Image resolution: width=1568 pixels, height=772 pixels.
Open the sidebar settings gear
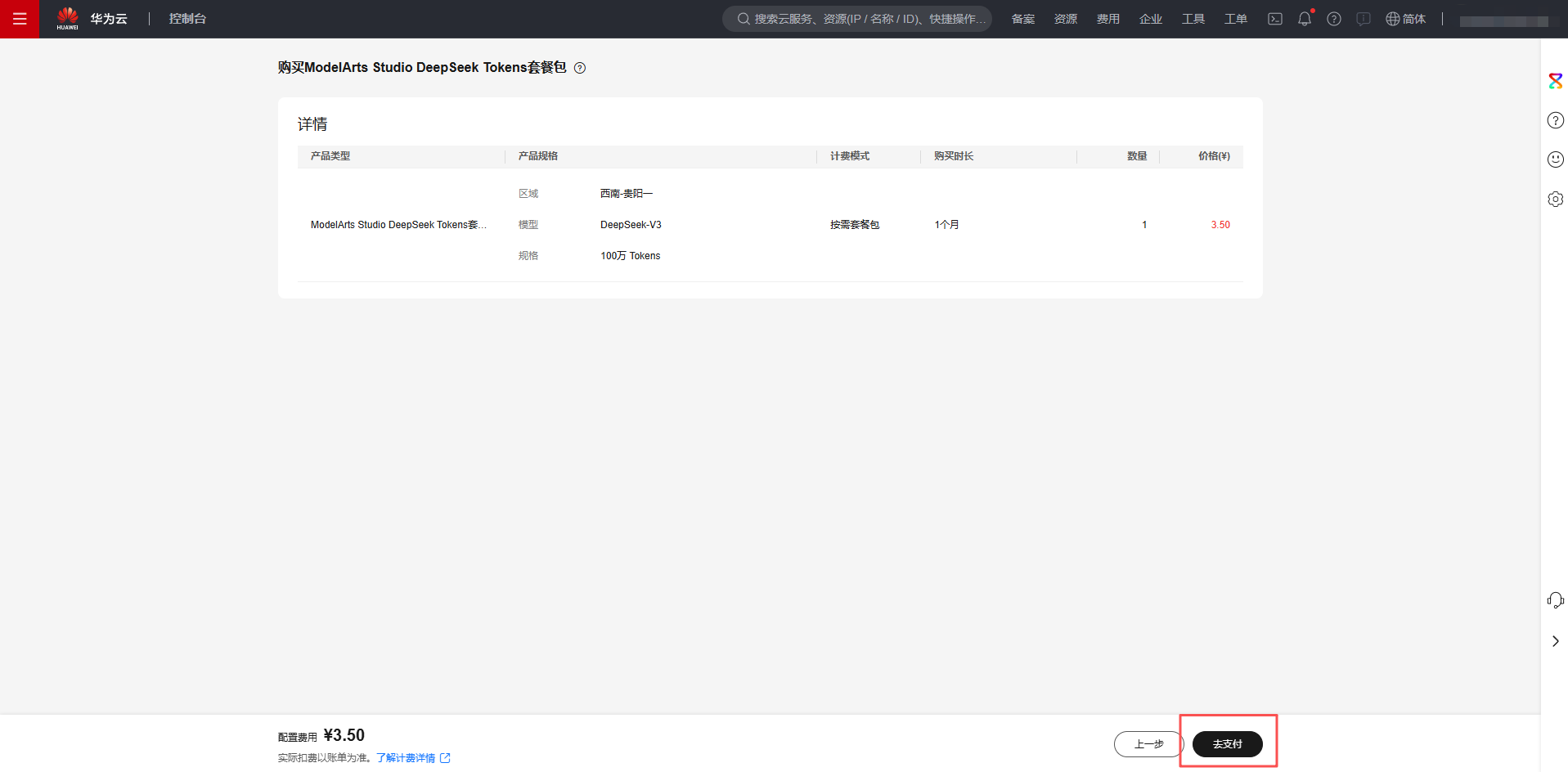click(1555, 199)
